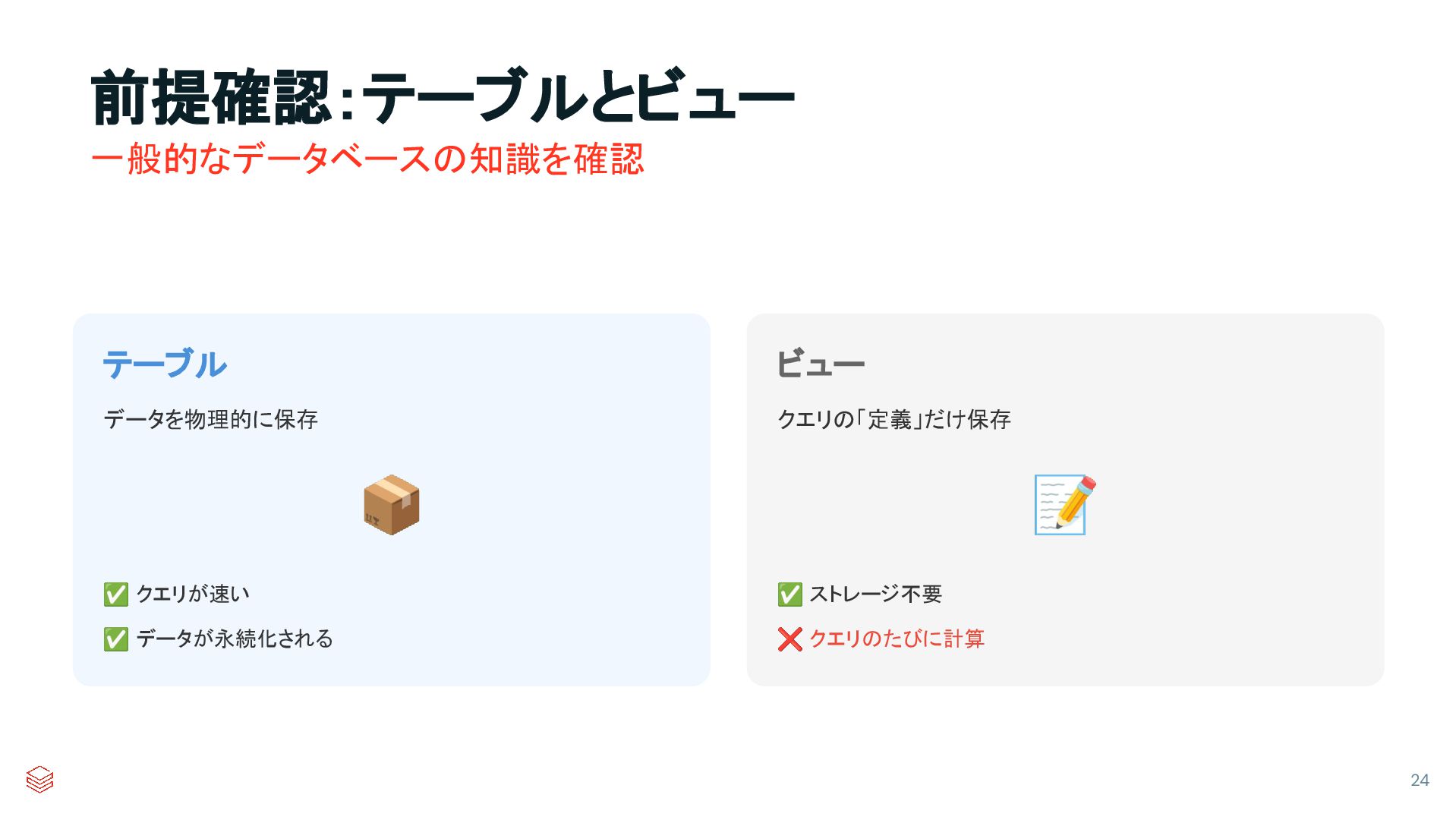This screenshot has height=820, width=1456.
Task: Click the slide number 24
Action: 1420,780
